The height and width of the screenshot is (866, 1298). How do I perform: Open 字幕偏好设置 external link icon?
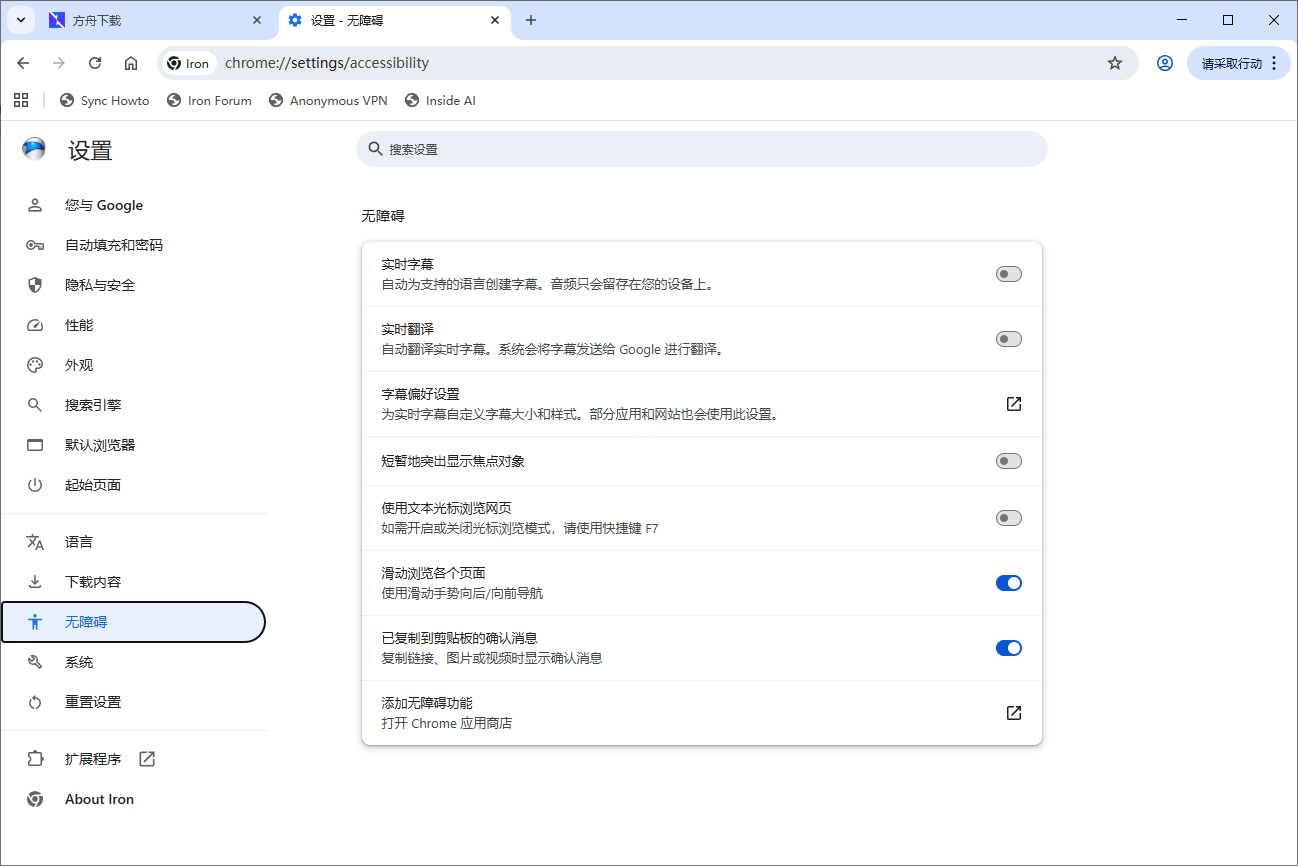1013,404
